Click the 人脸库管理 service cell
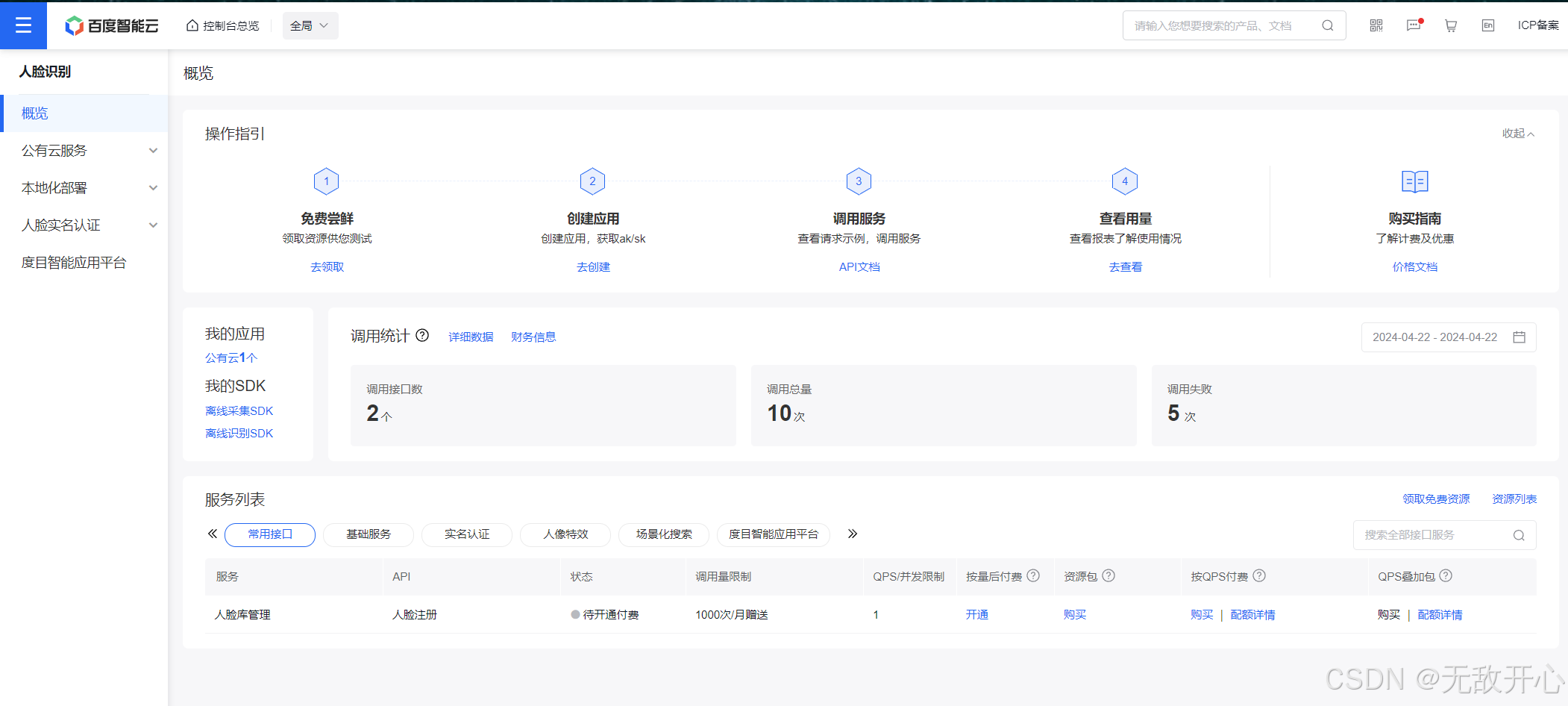Image resolution: width=1568 pixels, height=706 pixels. coord(242,615)
